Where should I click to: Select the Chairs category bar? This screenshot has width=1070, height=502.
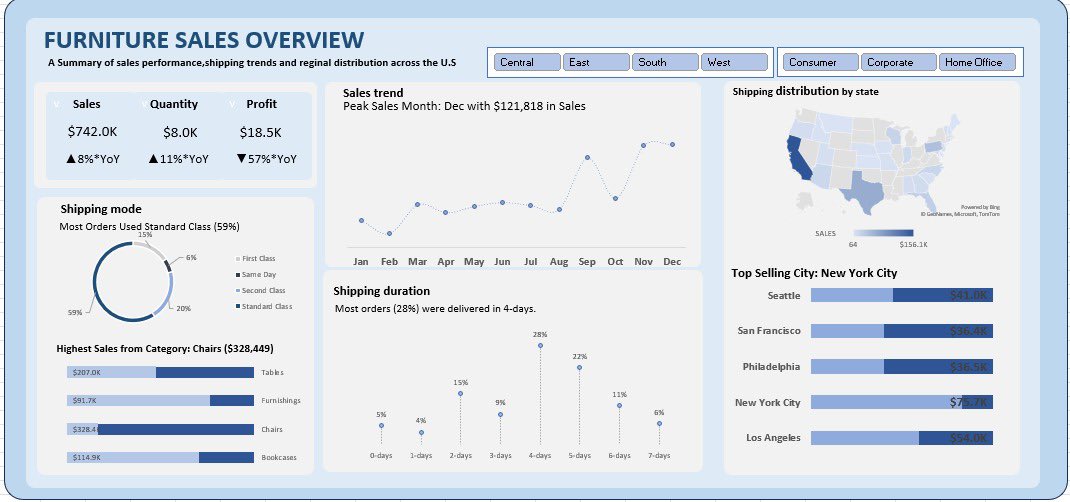(x=160, y=429)
